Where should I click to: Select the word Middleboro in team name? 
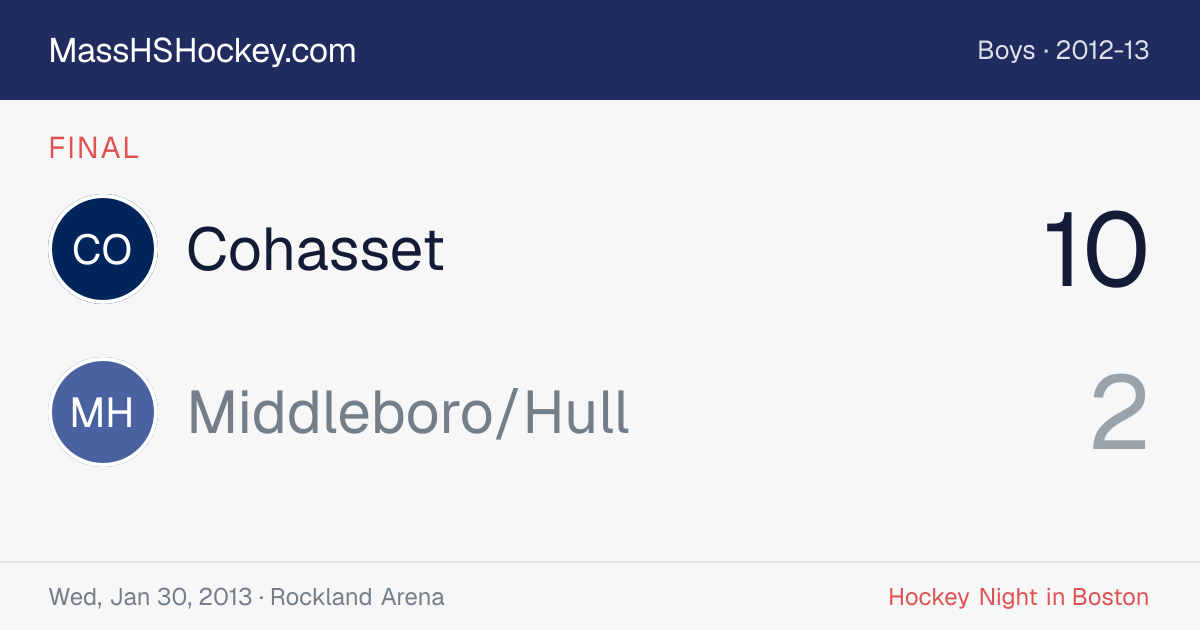click(x=340, y=412)
